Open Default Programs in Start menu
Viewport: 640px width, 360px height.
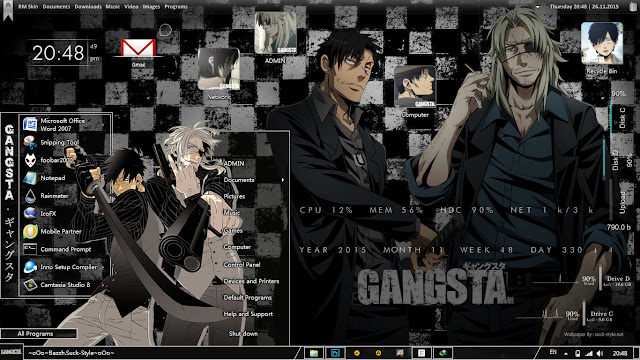pos(247,298)
